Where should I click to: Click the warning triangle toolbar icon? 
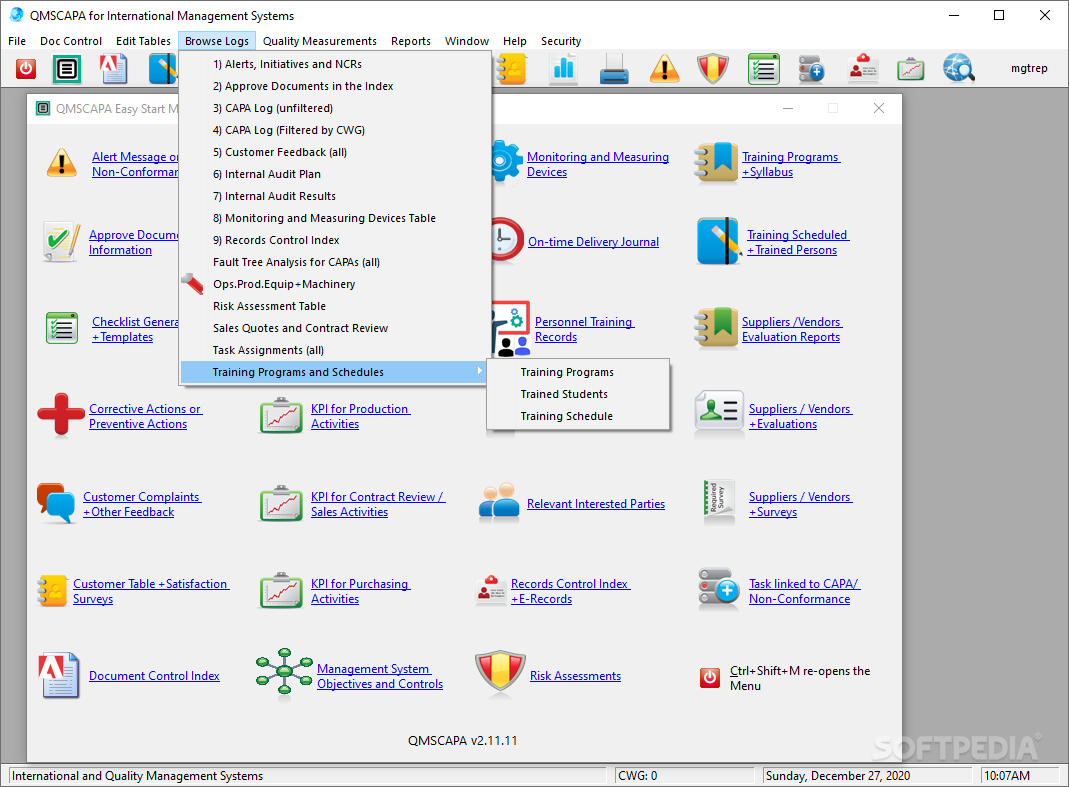tap(664, 69)
